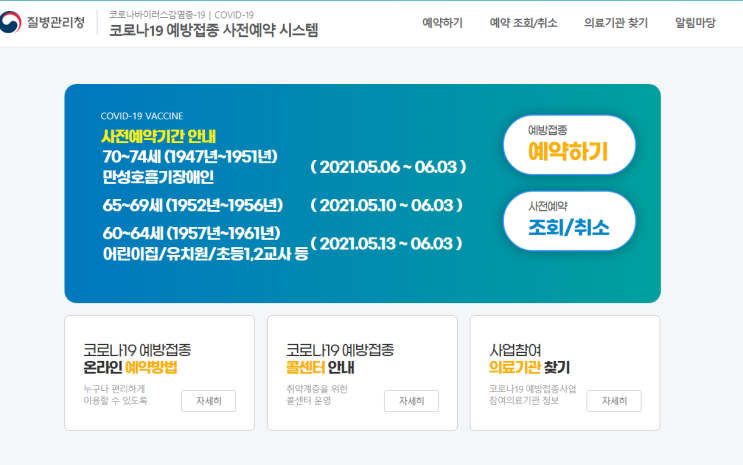The image size is (743, 465).
Task: Select the 온라인 예약방법 card
Action: tap(160, 373)
